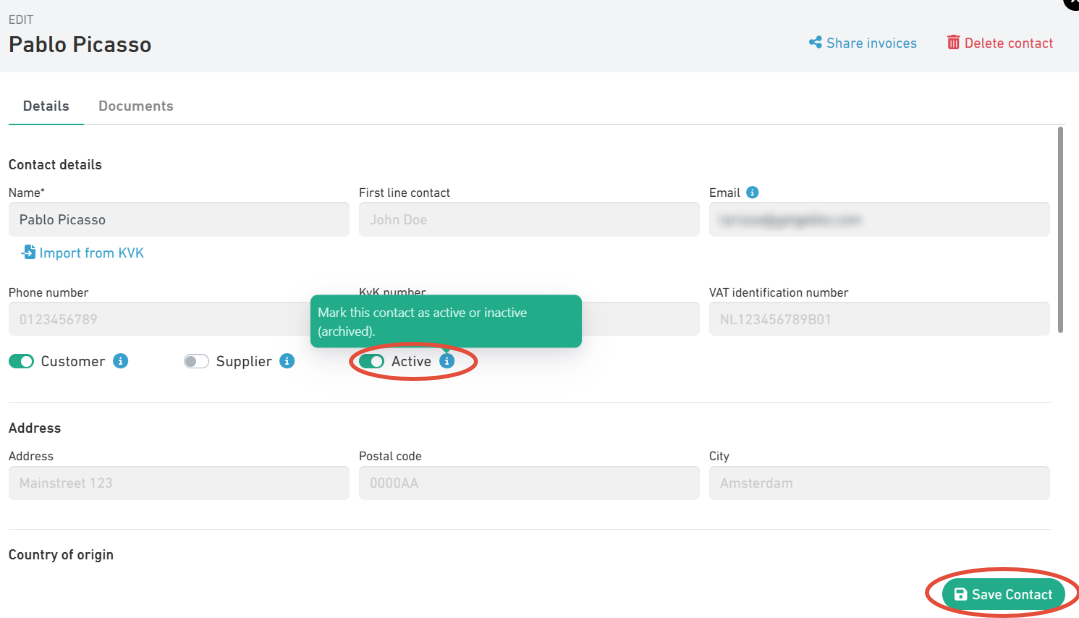The height and width of the screenshot is (618, 1079).
Task: Focus the Address field with Mainstreet 123
Action: pos(179,483)
